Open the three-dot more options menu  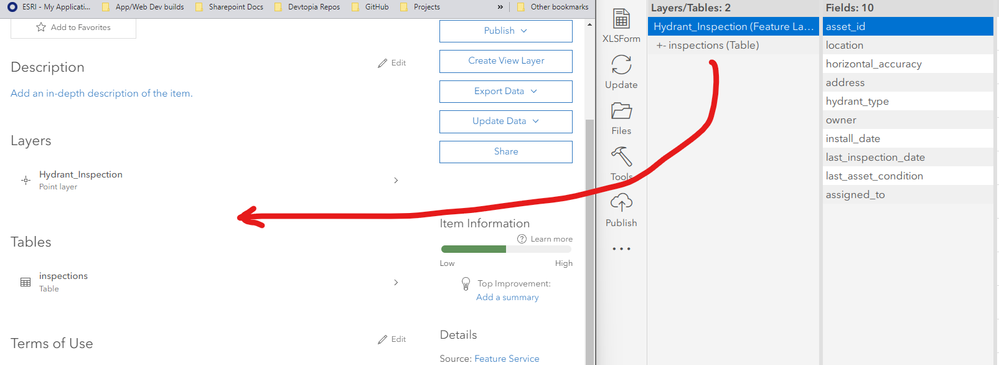[x=621, y=249]
